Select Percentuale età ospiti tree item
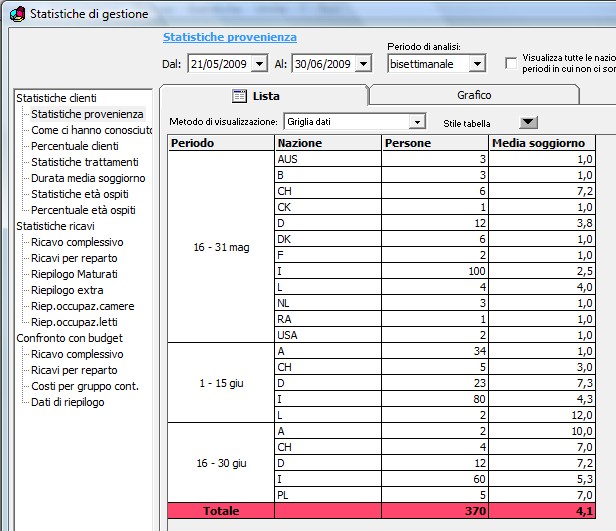The width and height of the screenshot is (616, 531). 83,211
